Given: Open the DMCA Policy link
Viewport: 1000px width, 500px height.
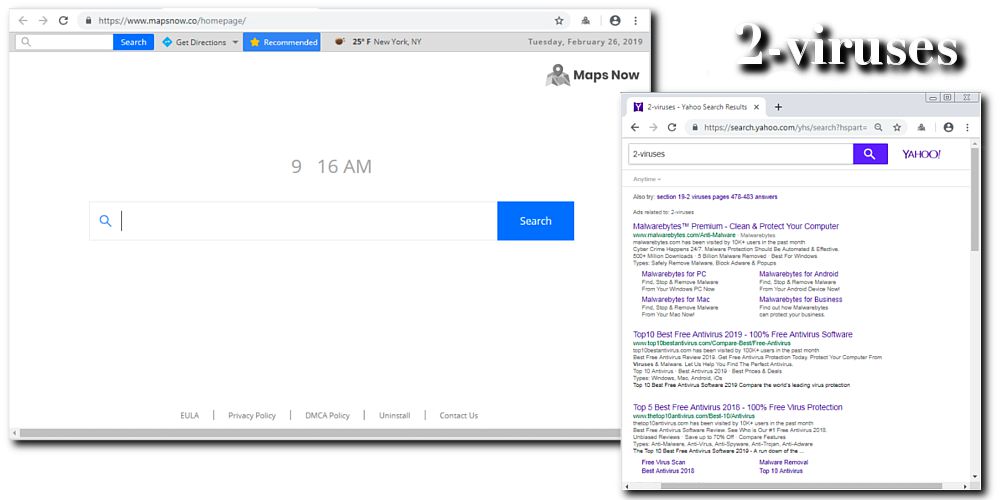Looking at the screenshot, I should [327, 416].
